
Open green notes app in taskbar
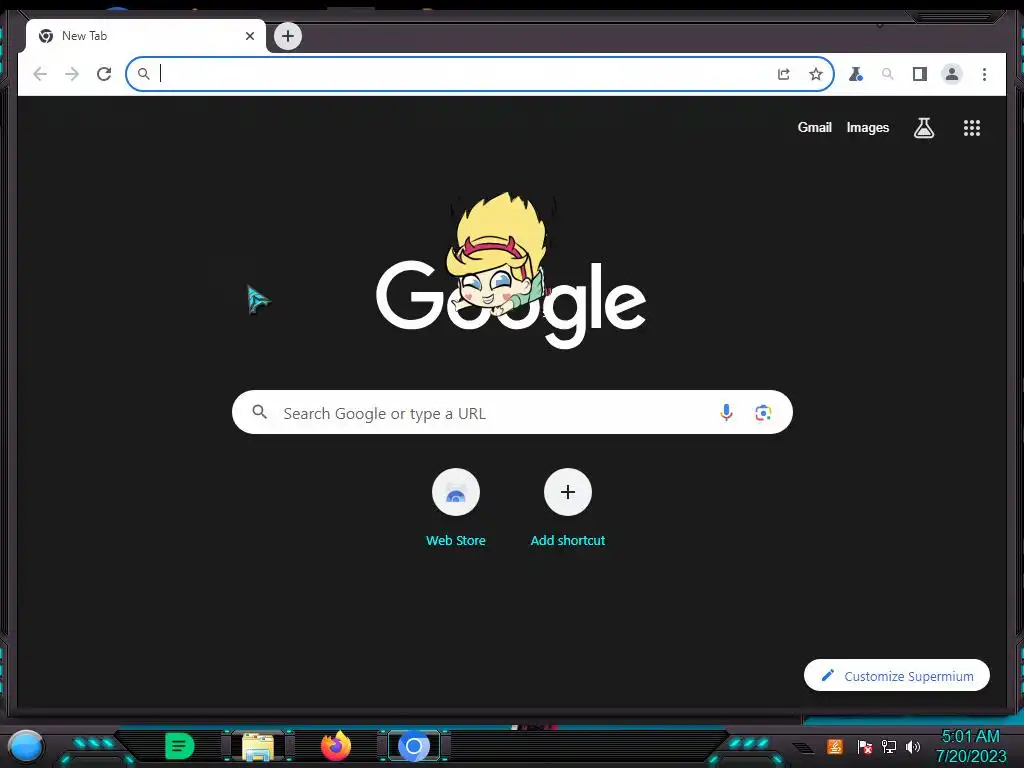pos(179,746)
